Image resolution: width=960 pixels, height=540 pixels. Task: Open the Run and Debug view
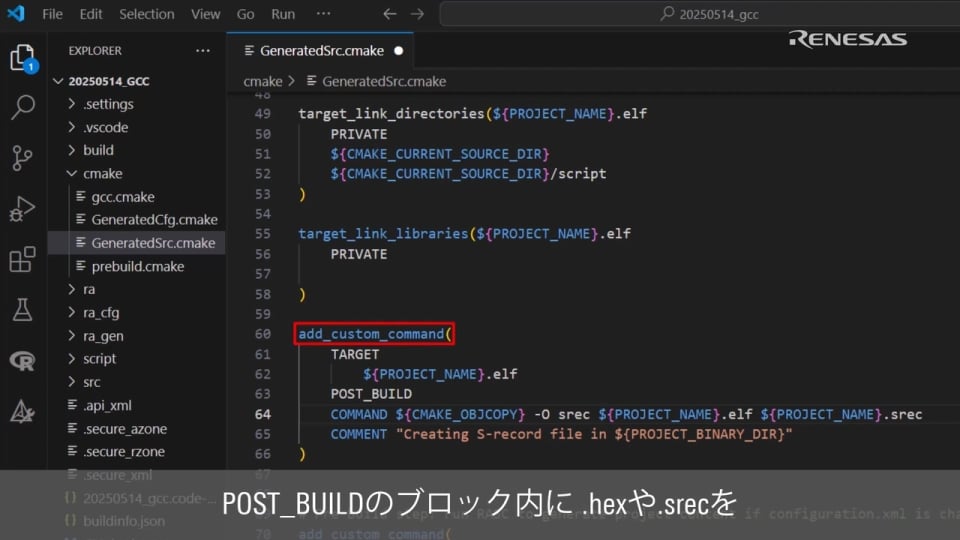[x=22, y=209]
